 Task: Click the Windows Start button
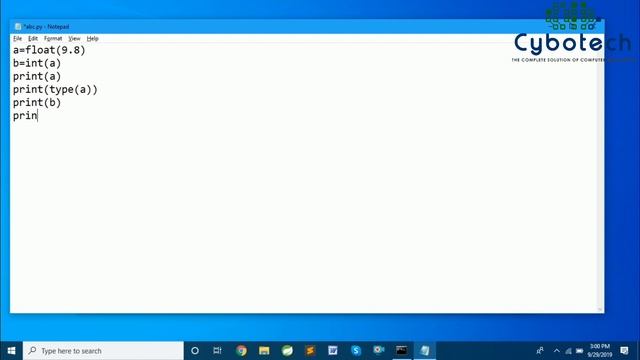point(11,351)
